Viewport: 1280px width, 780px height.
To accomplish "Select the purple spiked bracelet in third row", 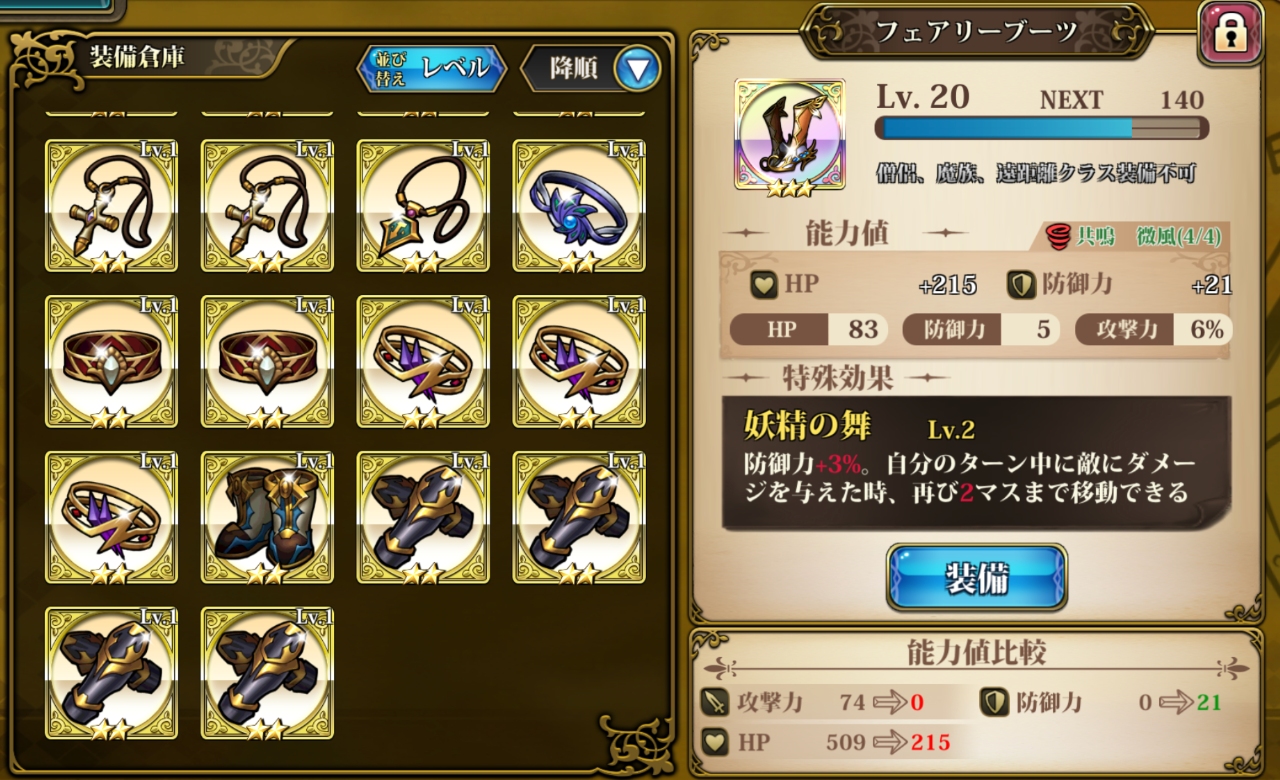I will (x=111, y=518).
